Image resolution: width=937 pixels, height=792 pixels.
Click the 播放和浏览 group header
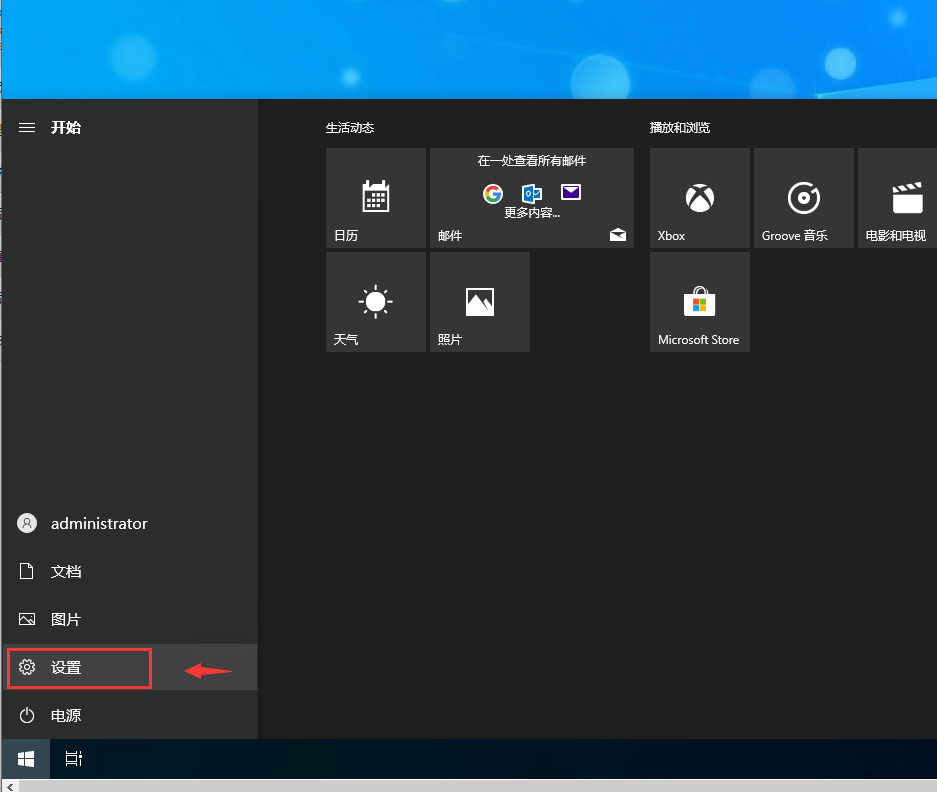680,128
